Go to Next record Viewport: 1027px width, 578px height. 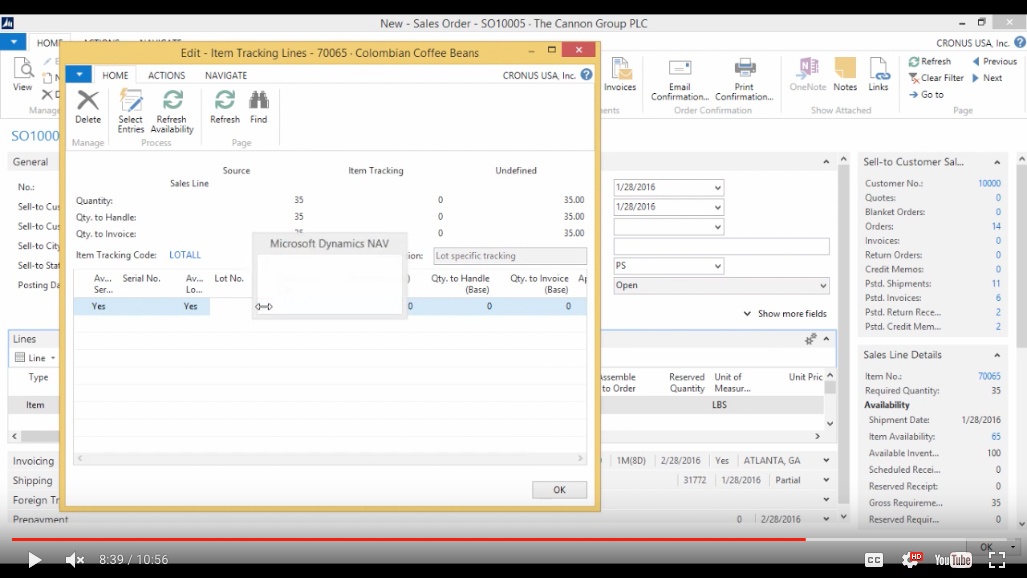click(987, 77)
